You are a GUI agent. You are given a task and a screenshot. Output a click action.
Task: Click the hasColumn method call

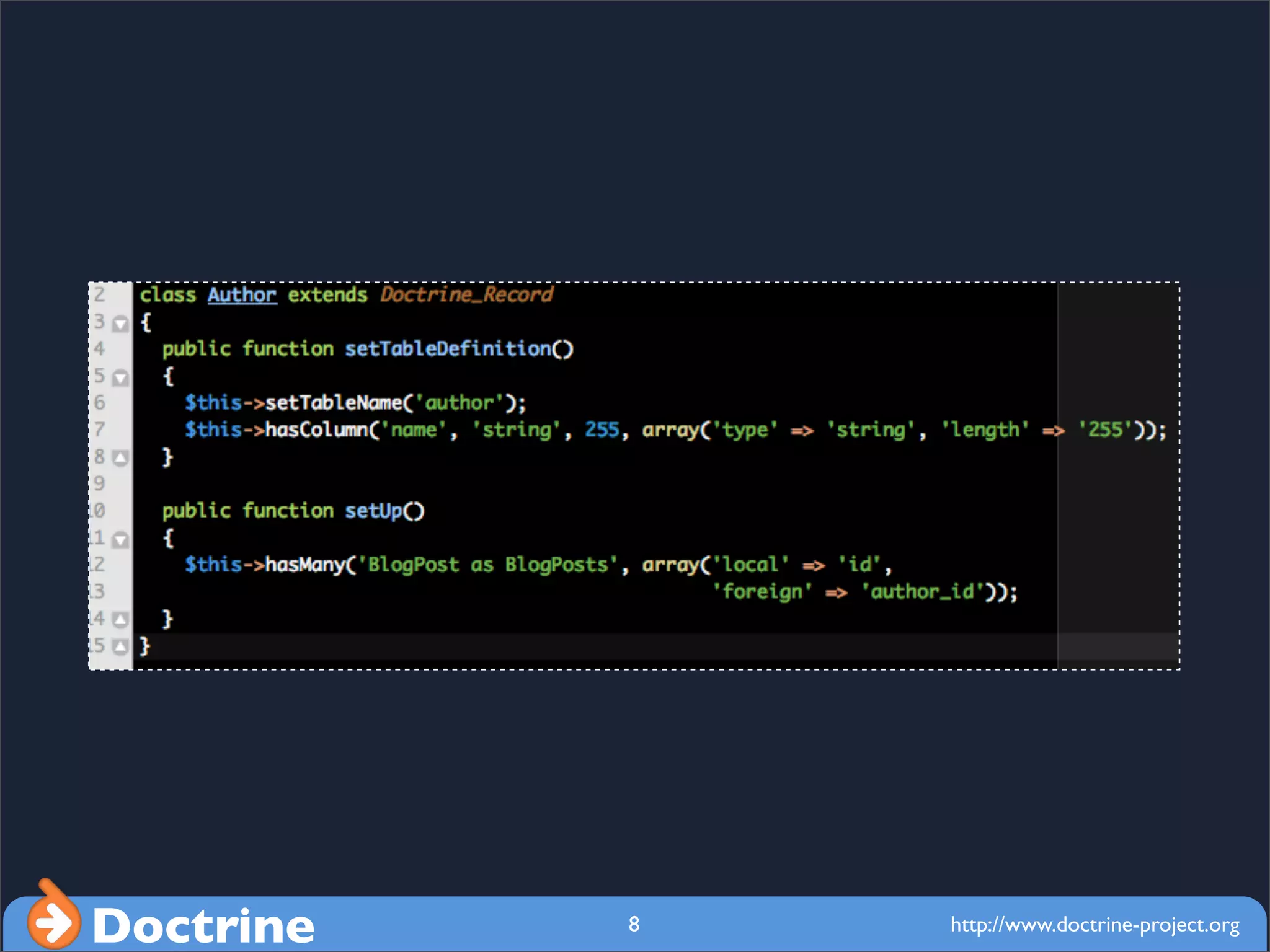click(317, 430)
